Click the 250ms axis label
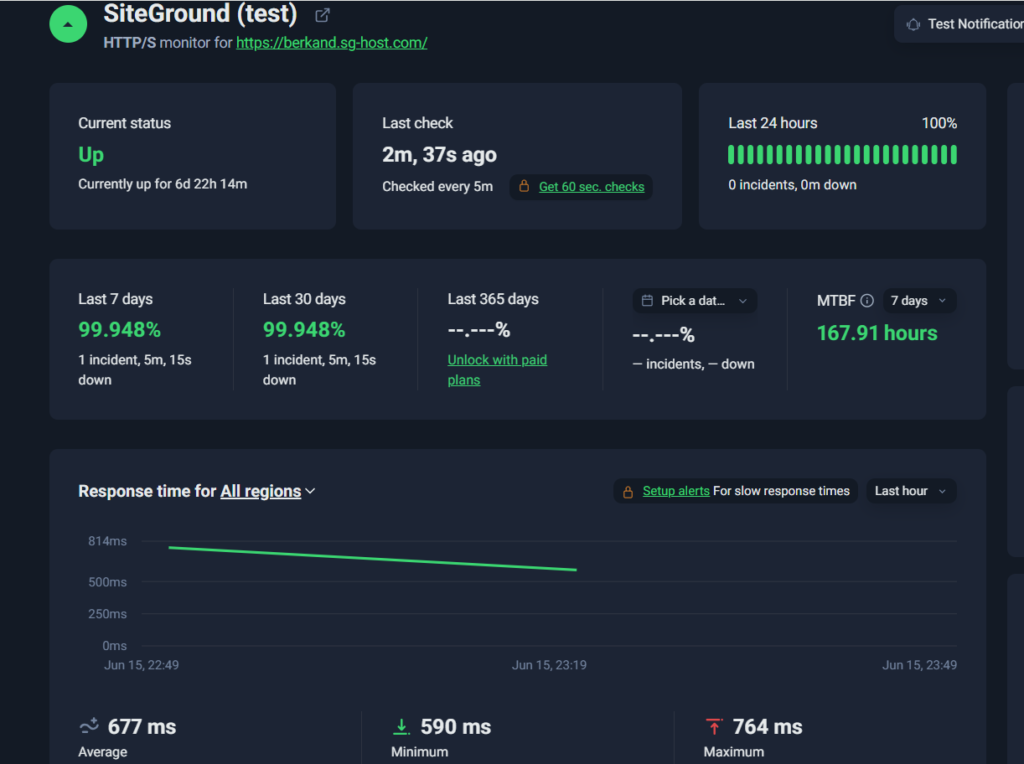Screen dimensions: 1024x764 108,614
